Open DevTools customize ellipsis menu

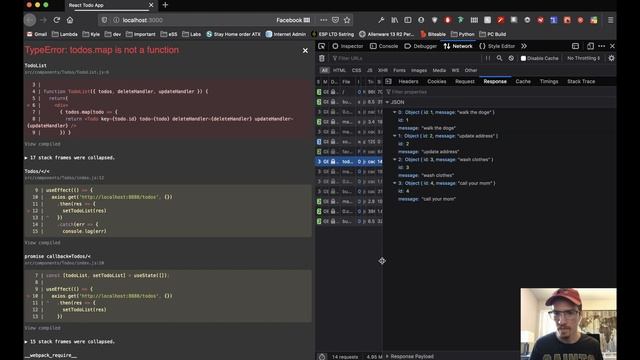tap(602, 46)
